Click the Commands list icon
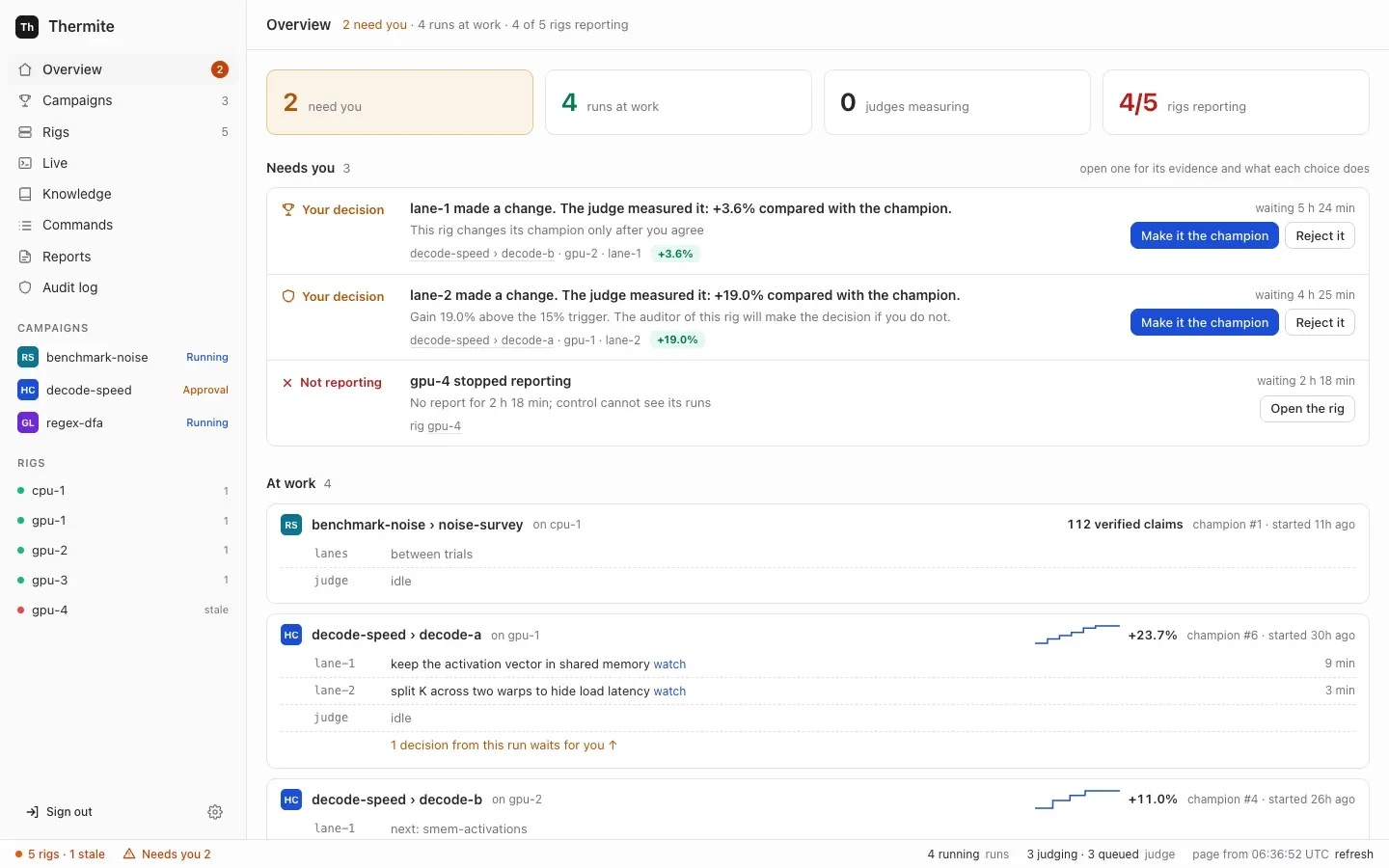The height and width of the screenshot is (868, 1389). tap(25, 225)
